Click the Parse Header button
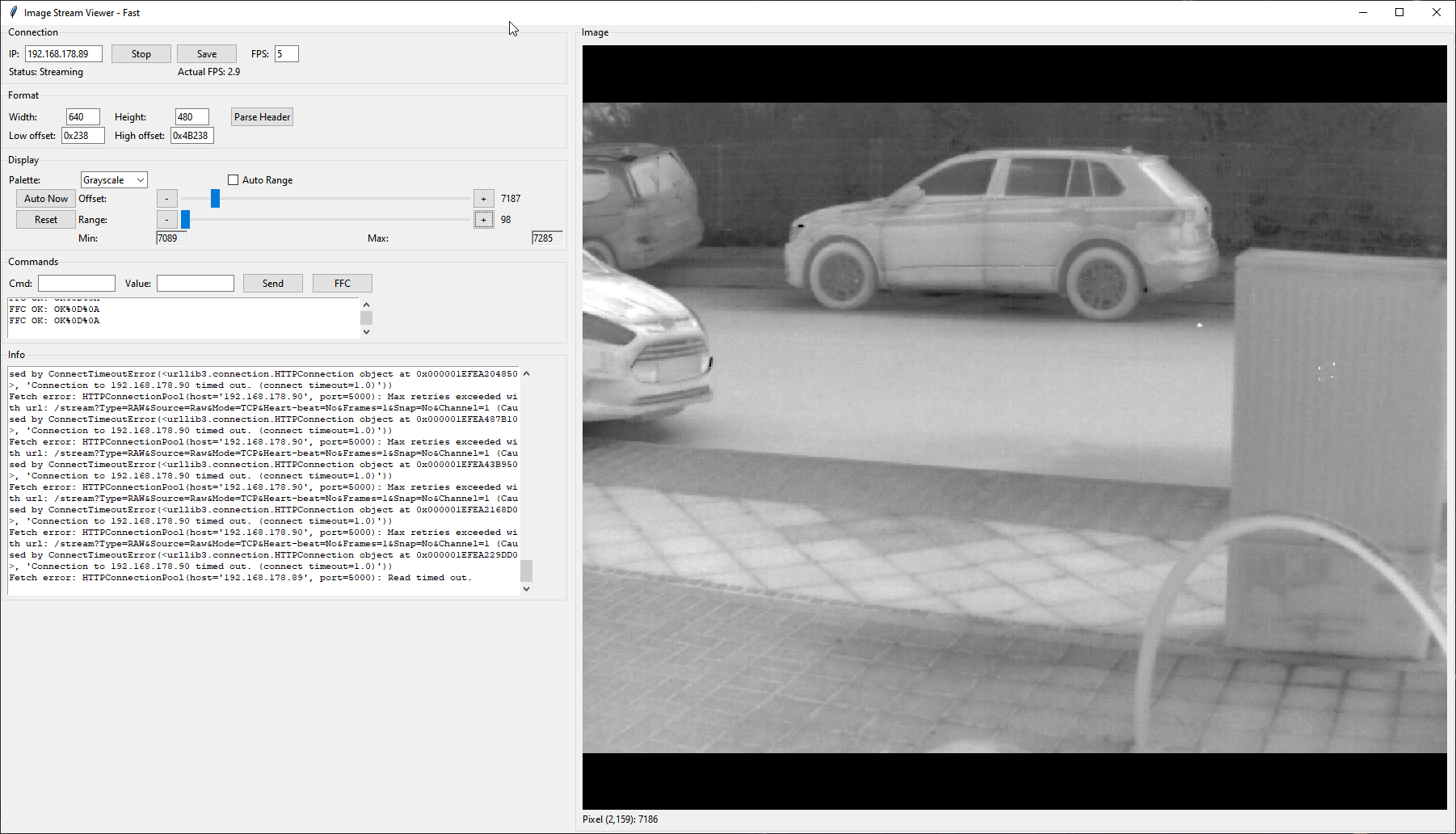 pyautogui.click(x=262, y=117)
